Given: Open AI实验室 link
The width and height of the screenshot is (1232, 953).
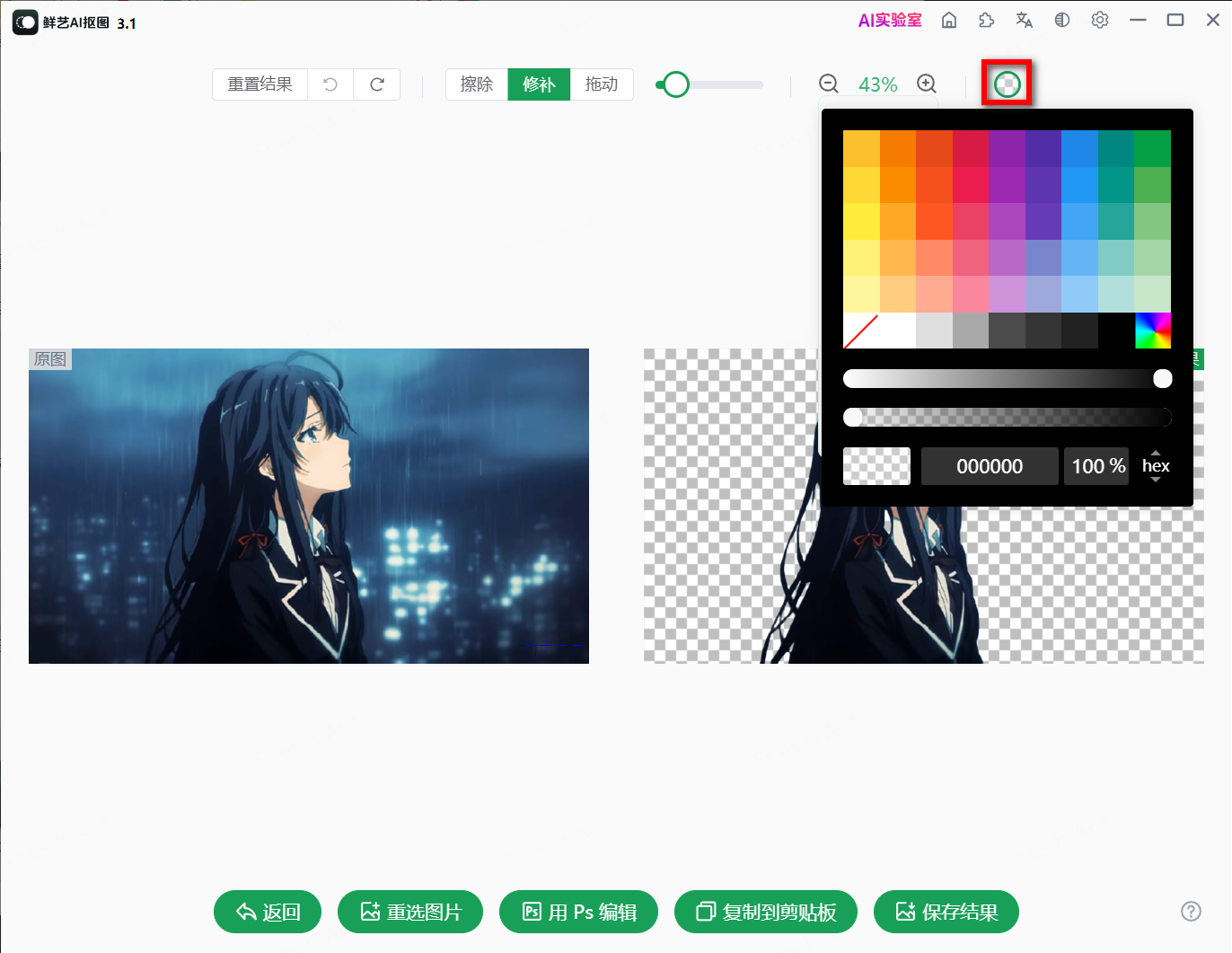Looking at the screenshot, I should [890, 21].
